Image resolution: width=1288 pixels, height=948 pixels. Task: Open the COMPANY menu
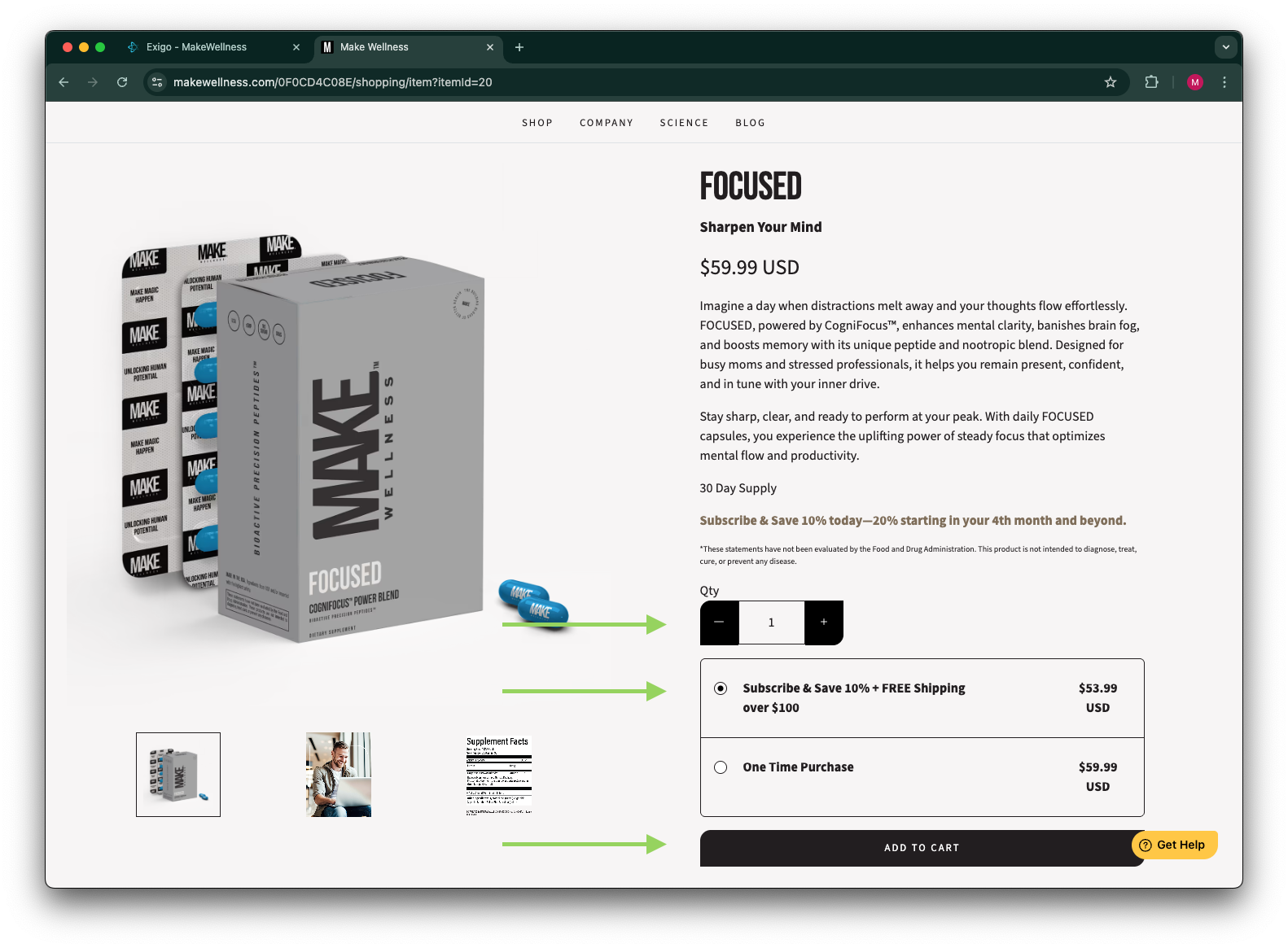tap(607, 123)
